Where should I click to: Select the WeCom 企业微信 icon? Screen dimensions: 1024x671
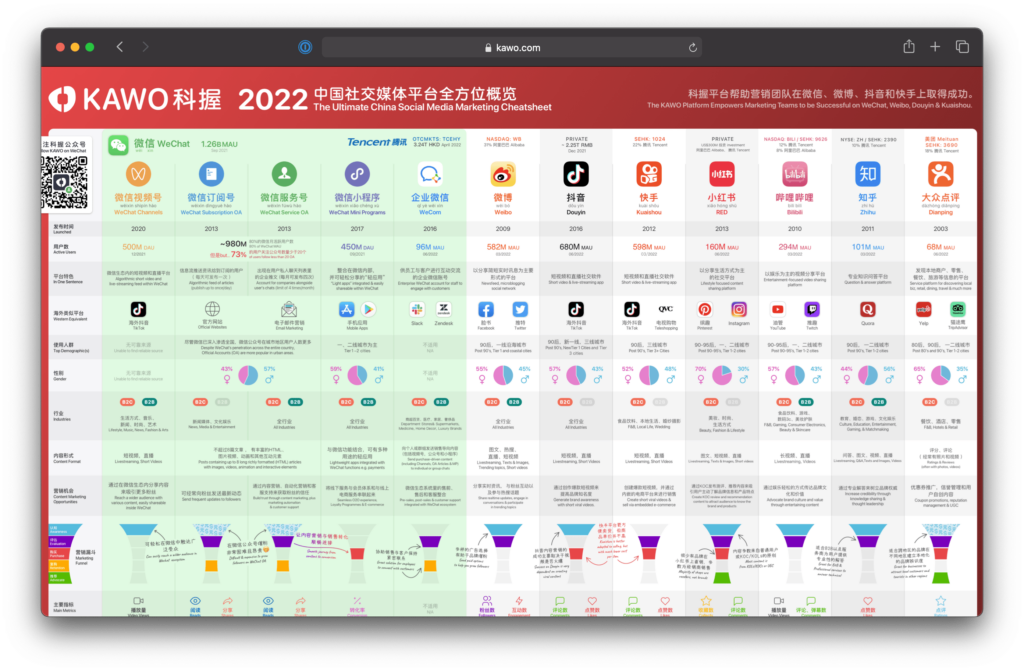[x=430, y=174]
